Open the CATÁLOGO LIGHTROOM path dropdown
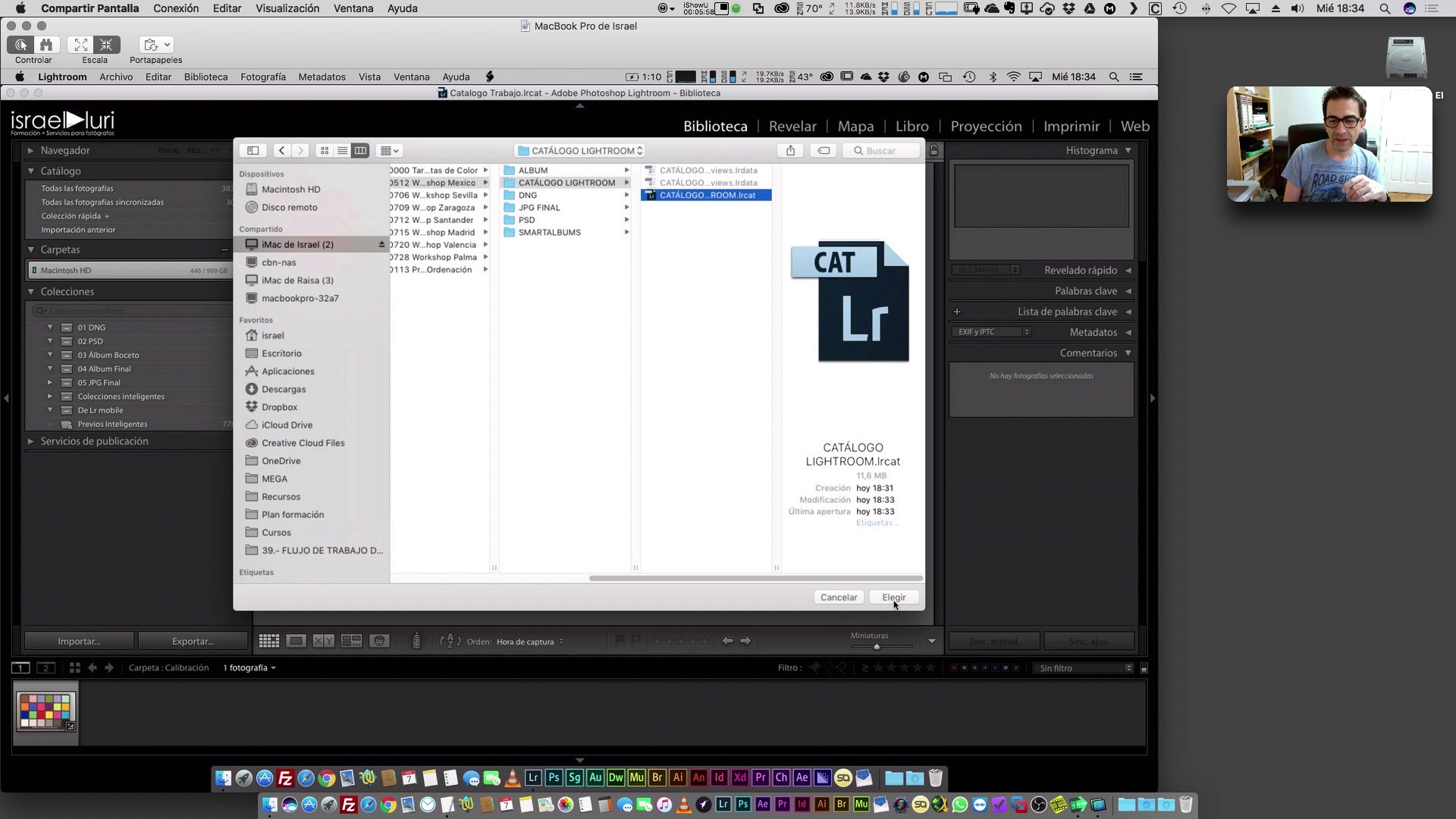 [x=580, y=150]
